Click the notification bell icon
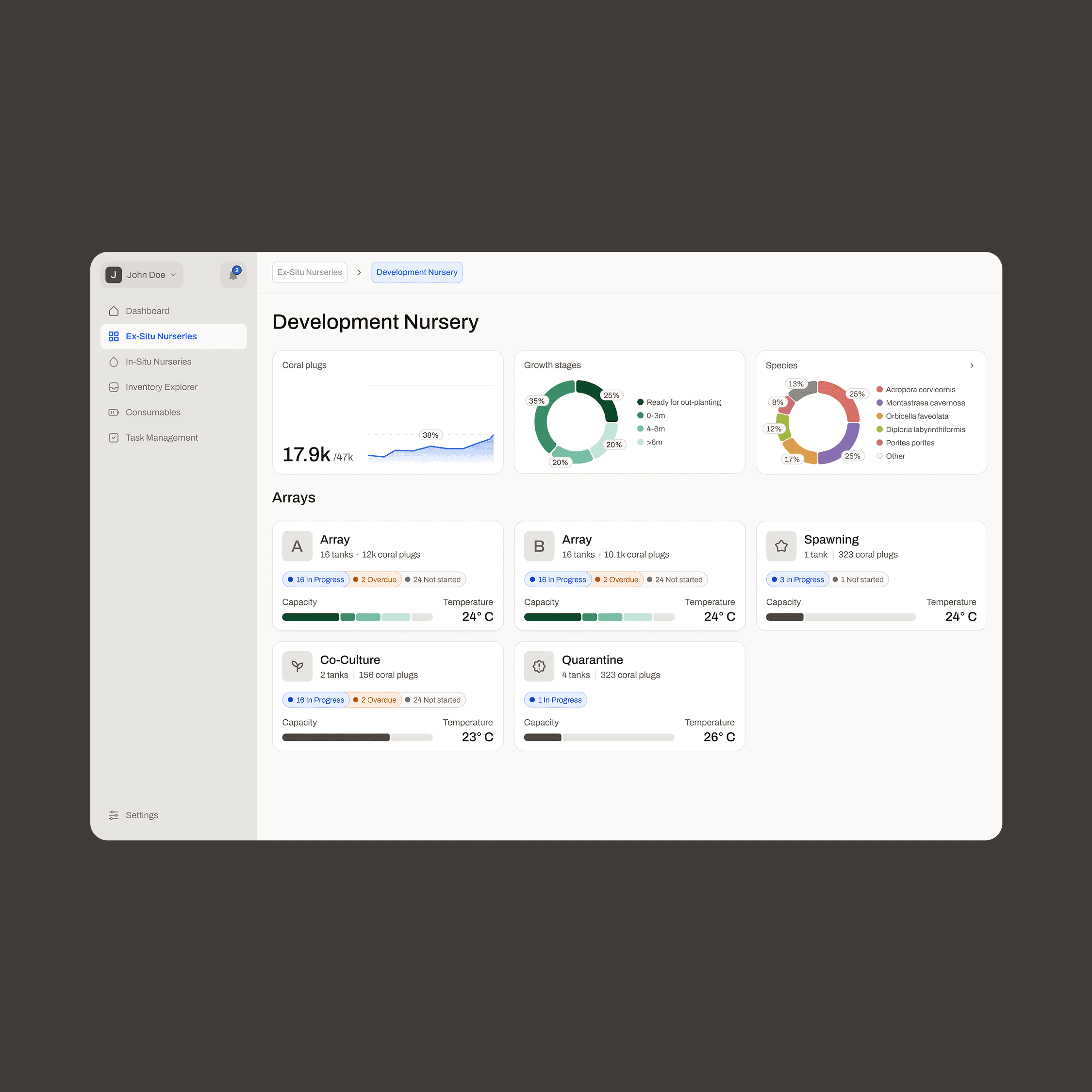 tap(233, 275)
